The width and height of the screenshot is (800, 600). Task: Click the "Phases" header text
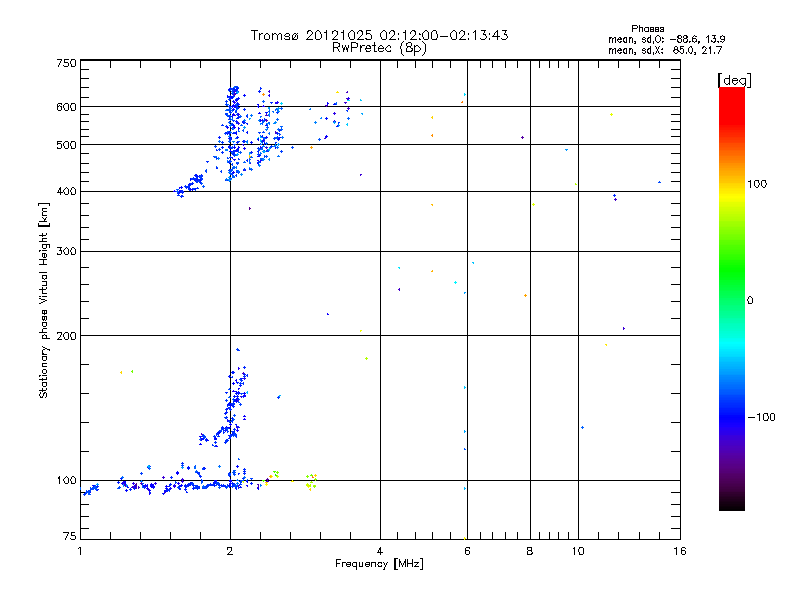[647, 29]
